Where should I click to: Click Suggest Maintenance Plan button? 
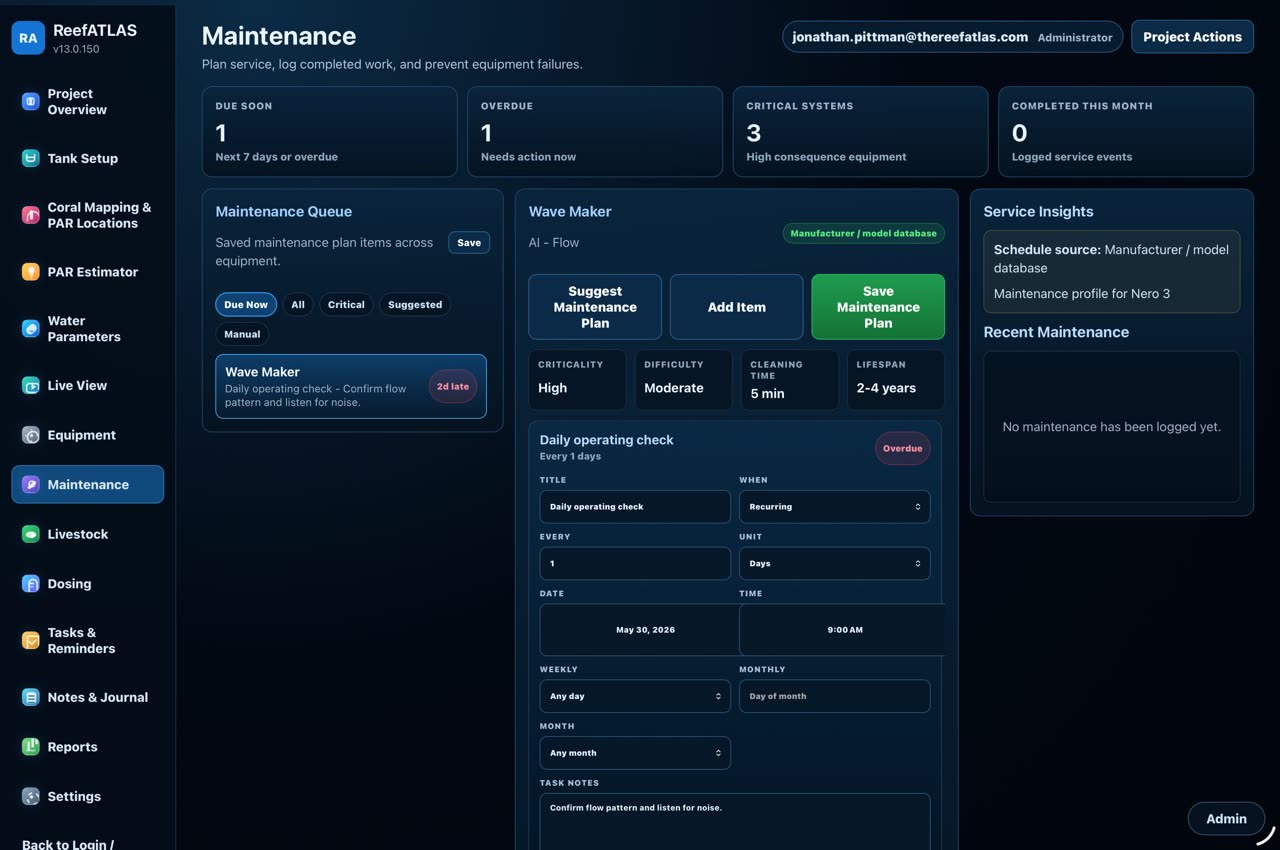coord(595,307)
